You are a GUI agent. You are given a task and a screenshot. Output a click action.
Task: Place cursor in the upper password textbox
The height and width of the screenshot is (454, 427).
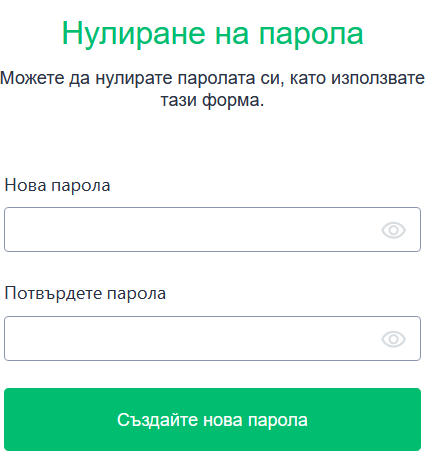point(212,230)
